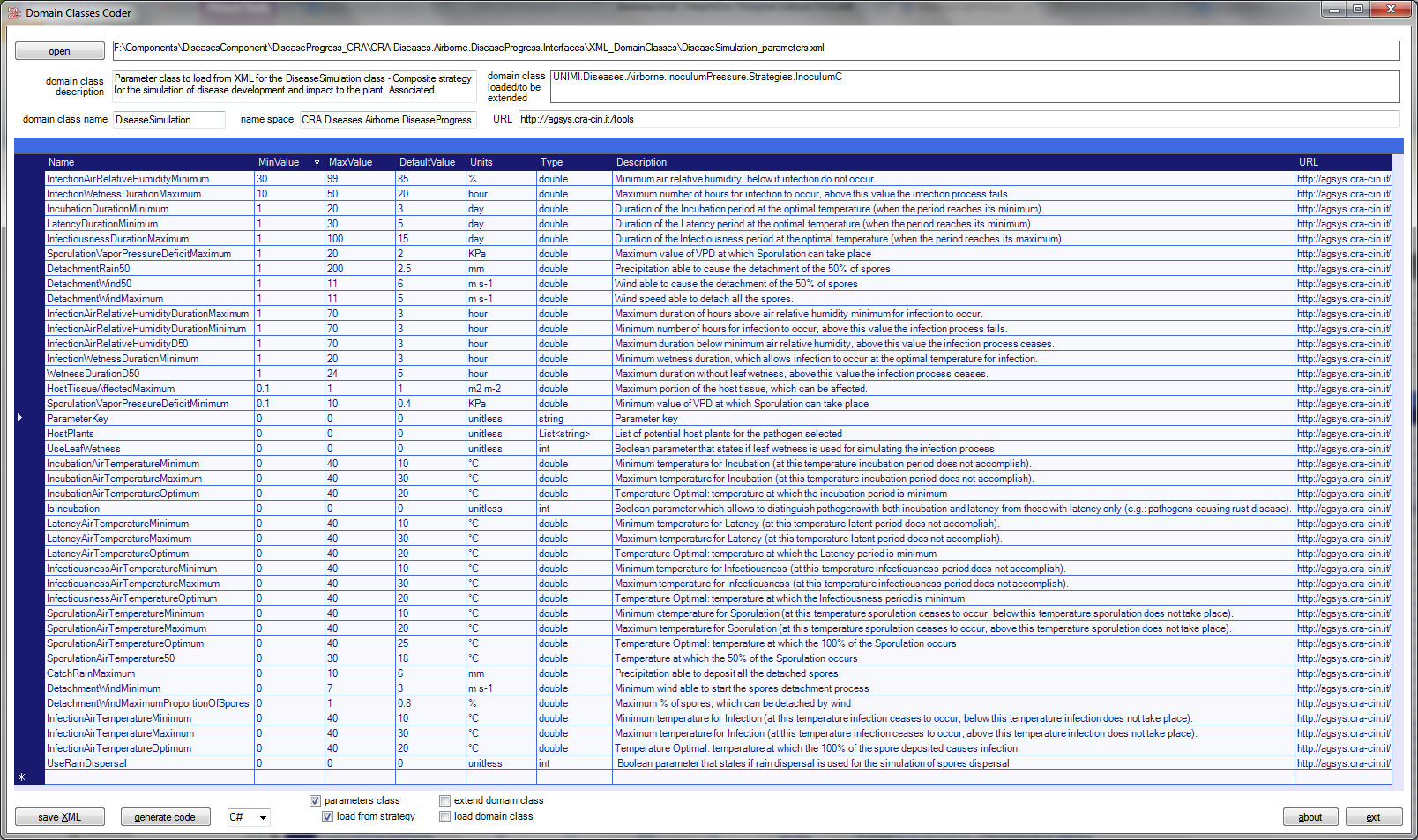
Task: Click the DetachmentWindMinimum name cell
Action: tap(149, 688)
